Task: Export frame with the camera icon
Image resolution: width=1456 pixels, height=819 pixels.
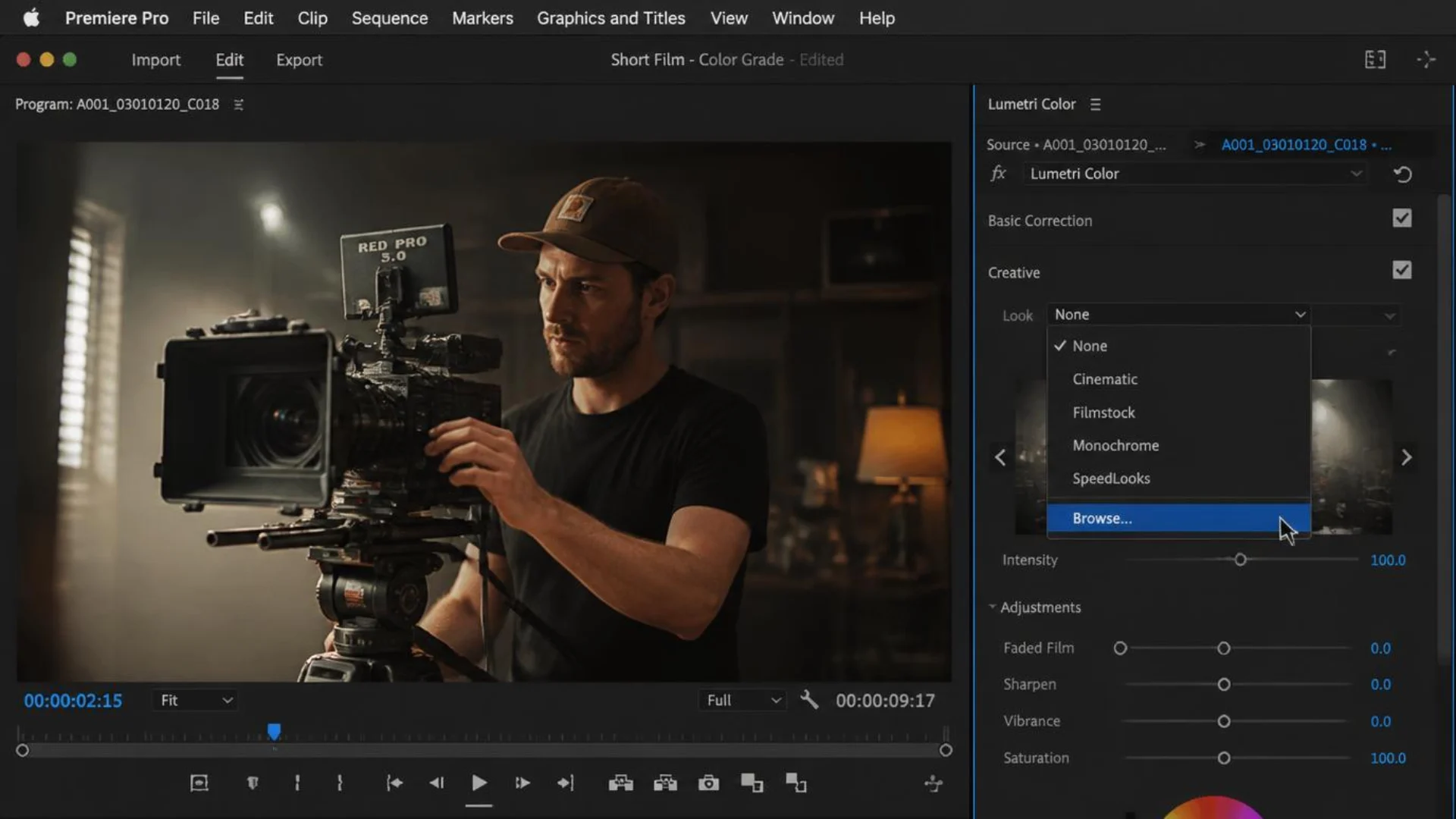Action: click(708, 783)
